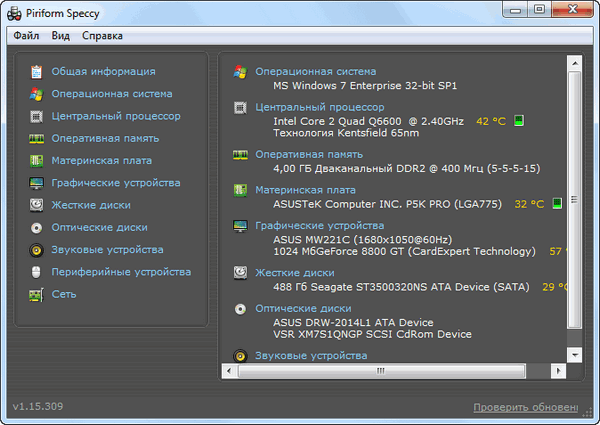Click the Центральный процессор chip icon in sidebar
This screenshot has height=425, width=600.
point(36,116)
